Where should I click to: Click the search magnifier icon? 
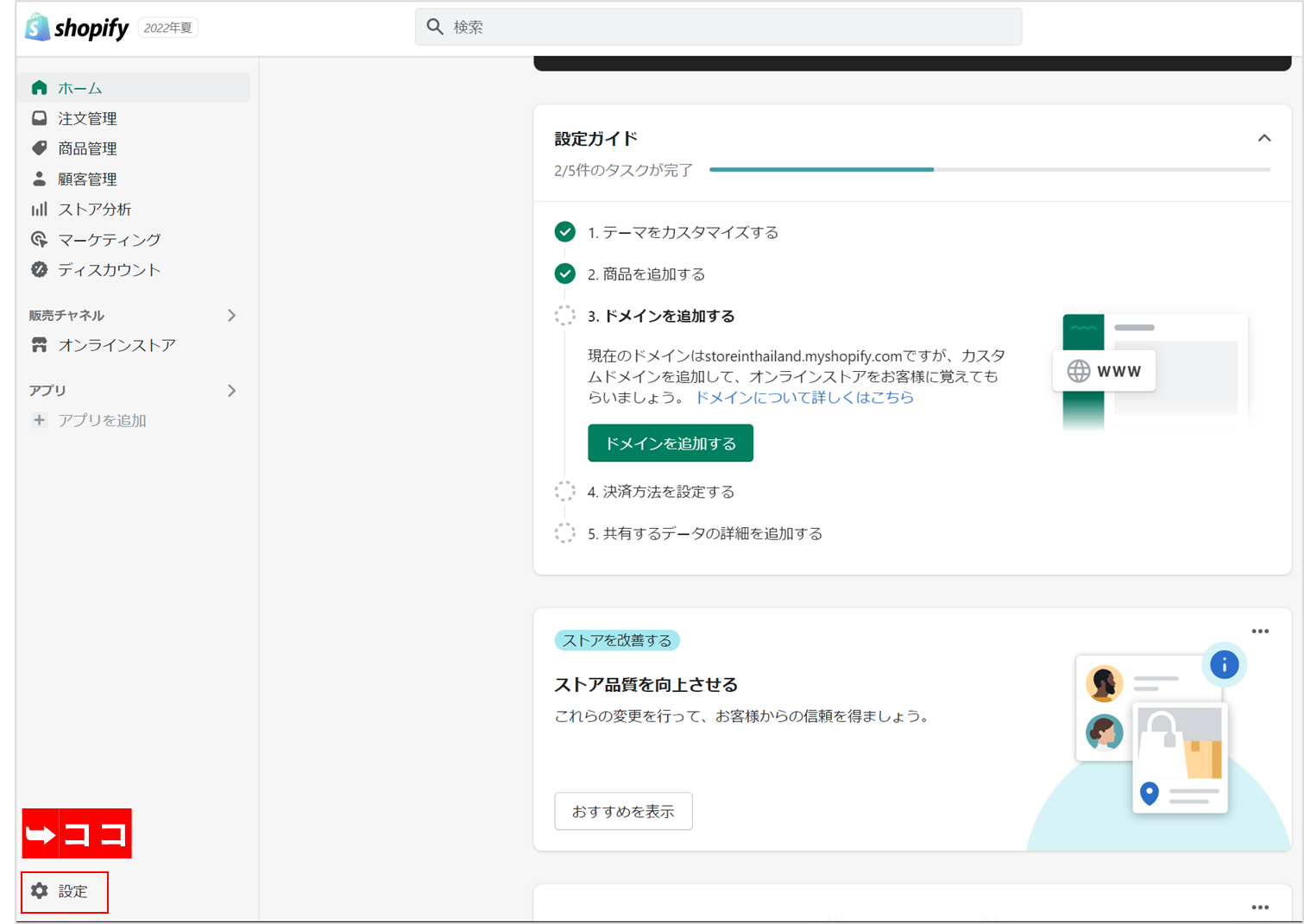tap(435, 27)
